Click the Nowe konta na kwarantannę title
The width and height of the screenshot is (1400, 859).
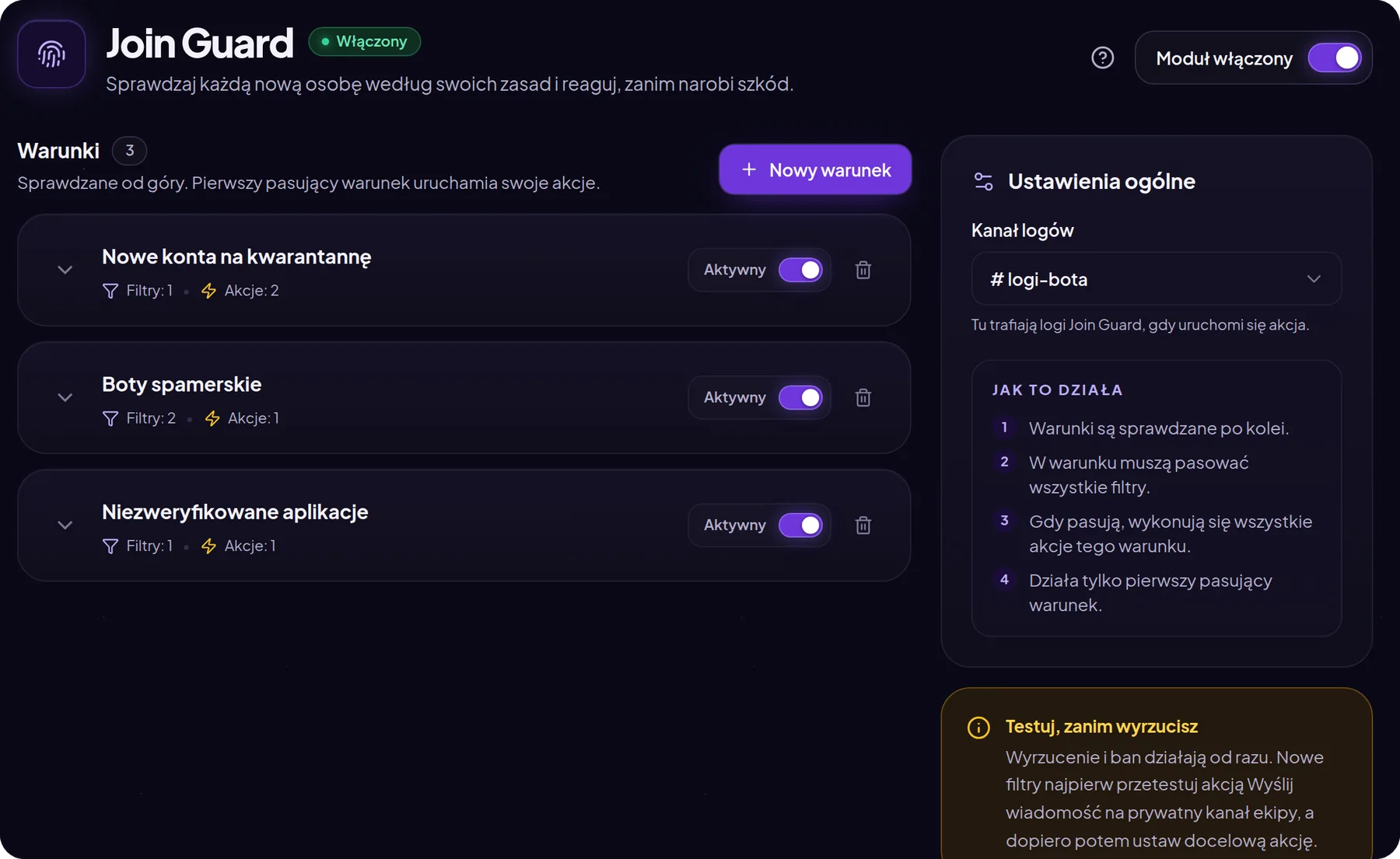[236, 257]
